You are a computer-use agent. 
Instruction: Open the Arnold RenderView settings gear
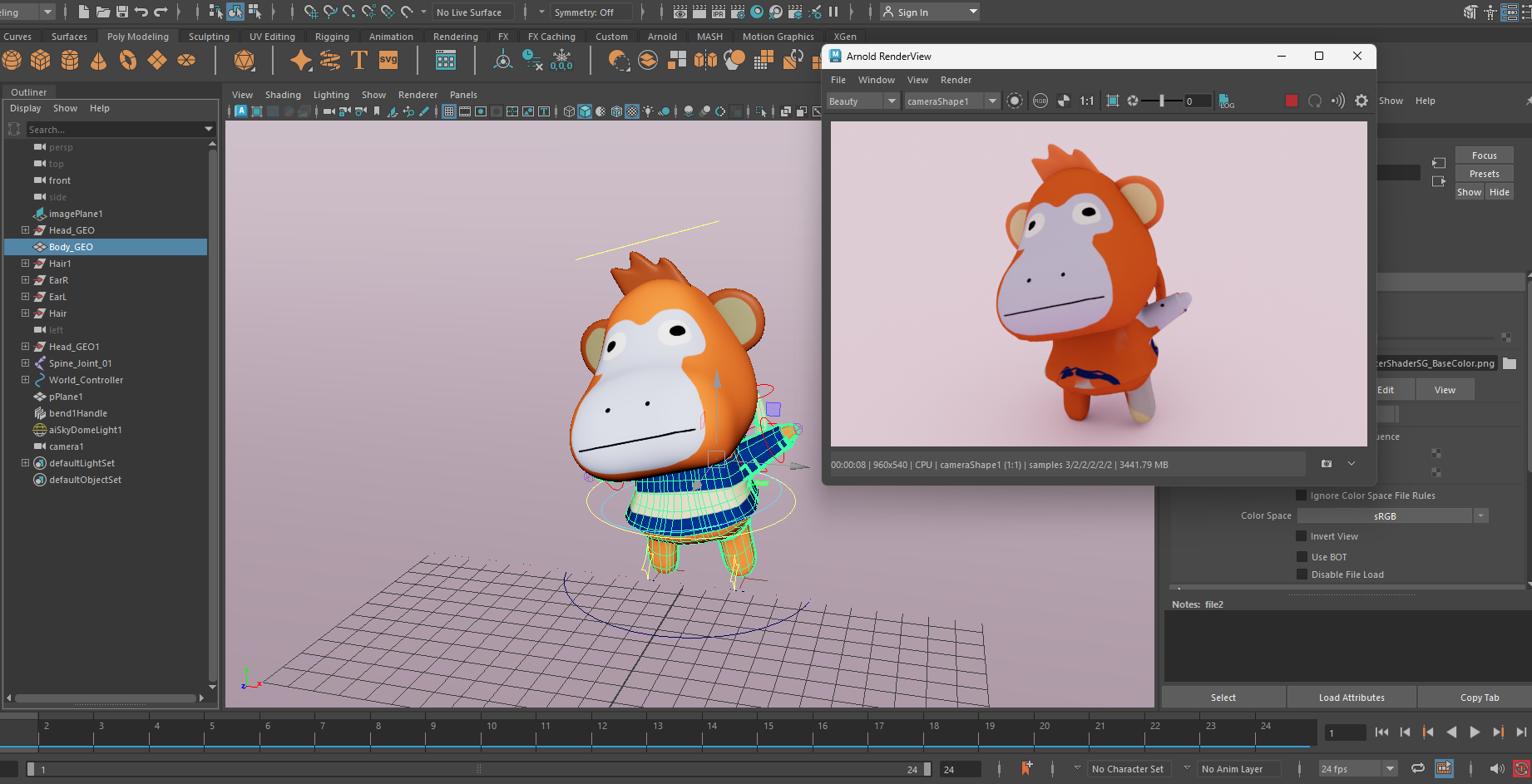1362,101
